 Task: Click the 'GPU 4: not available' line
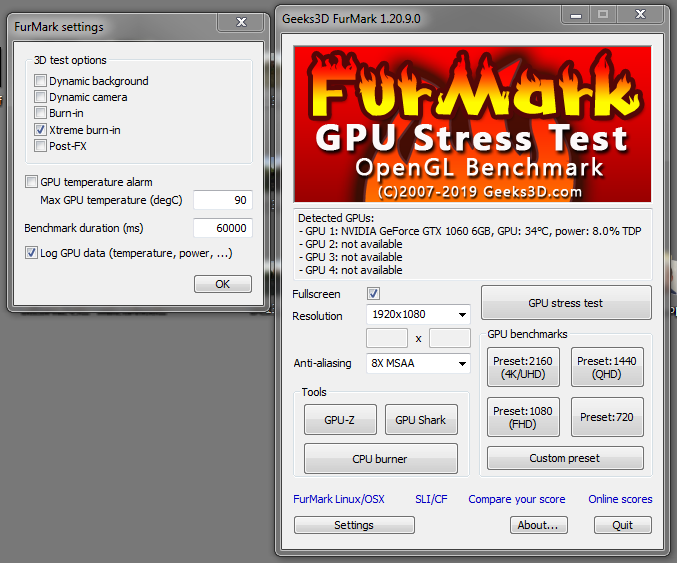pyautogui.click(x=350, y=270)
